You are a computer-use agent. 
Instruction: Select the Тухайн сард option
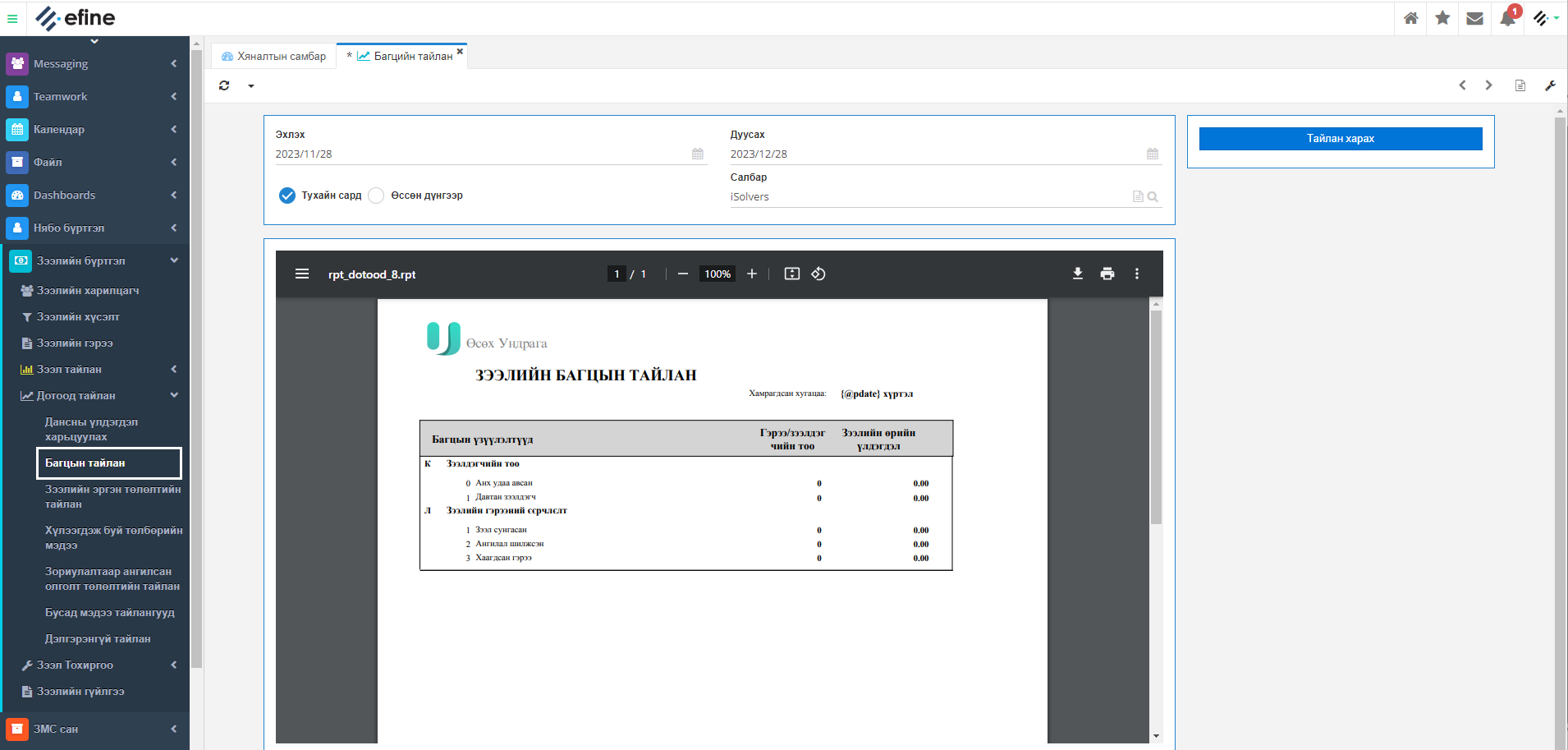[287, 196]
